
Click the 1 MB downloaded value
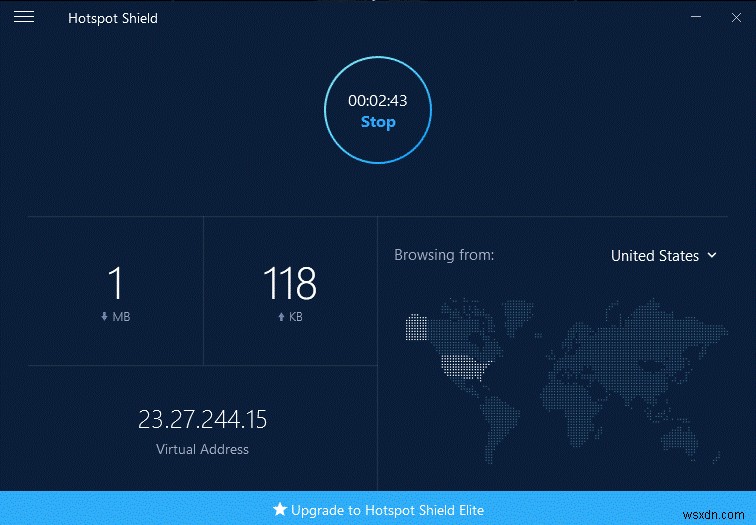click(x=115, y=283)
